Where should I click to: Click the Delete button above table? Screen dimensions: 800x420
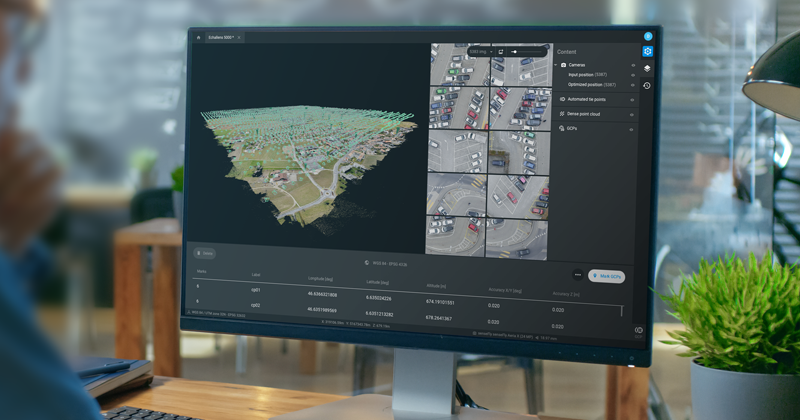point(205,254)
